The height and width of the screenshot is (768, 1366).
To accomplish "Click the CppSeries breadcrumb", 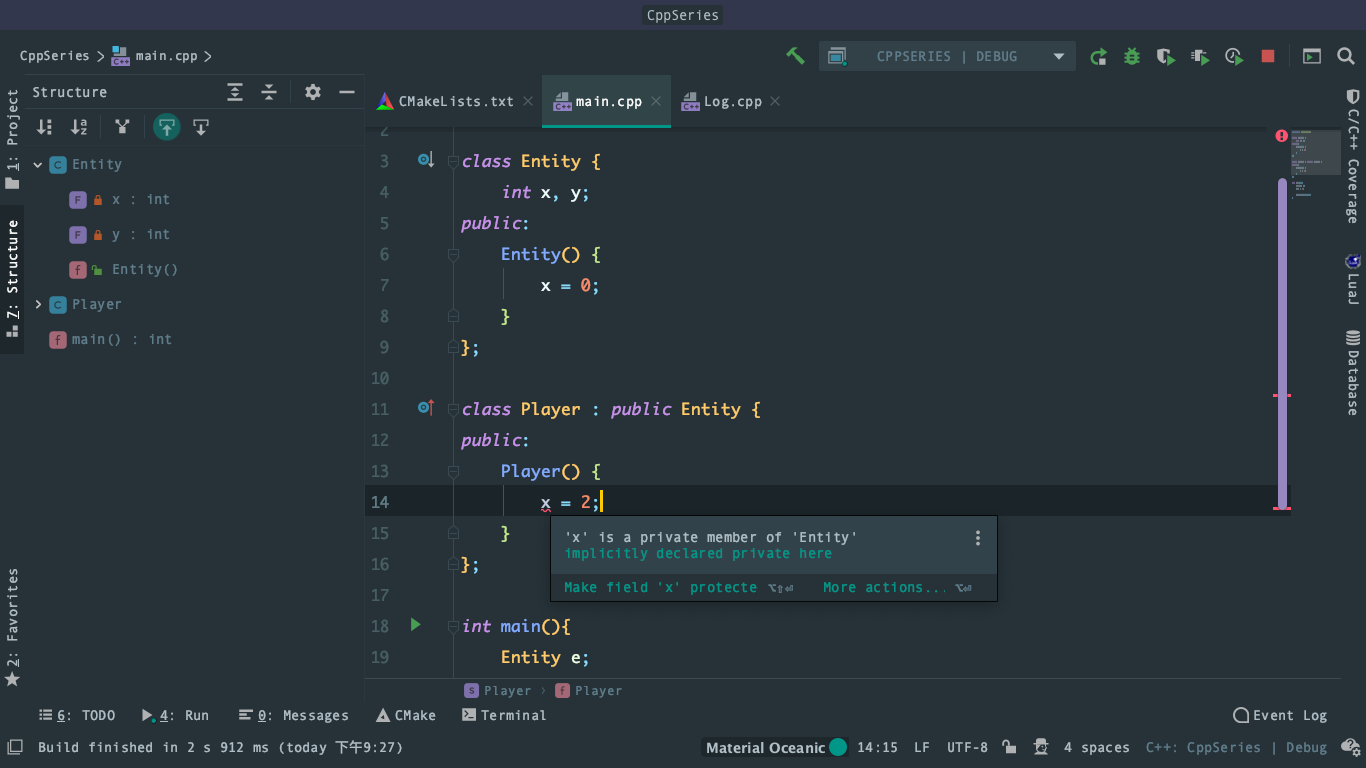I will click(55, 56).
